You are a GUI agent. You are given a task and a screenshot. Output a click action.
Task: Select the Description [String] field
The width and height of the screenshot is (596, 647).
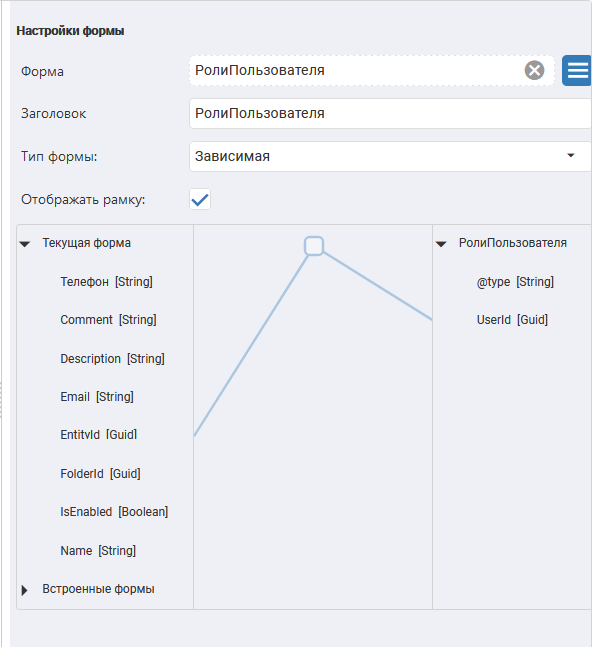tap(112, 359)
